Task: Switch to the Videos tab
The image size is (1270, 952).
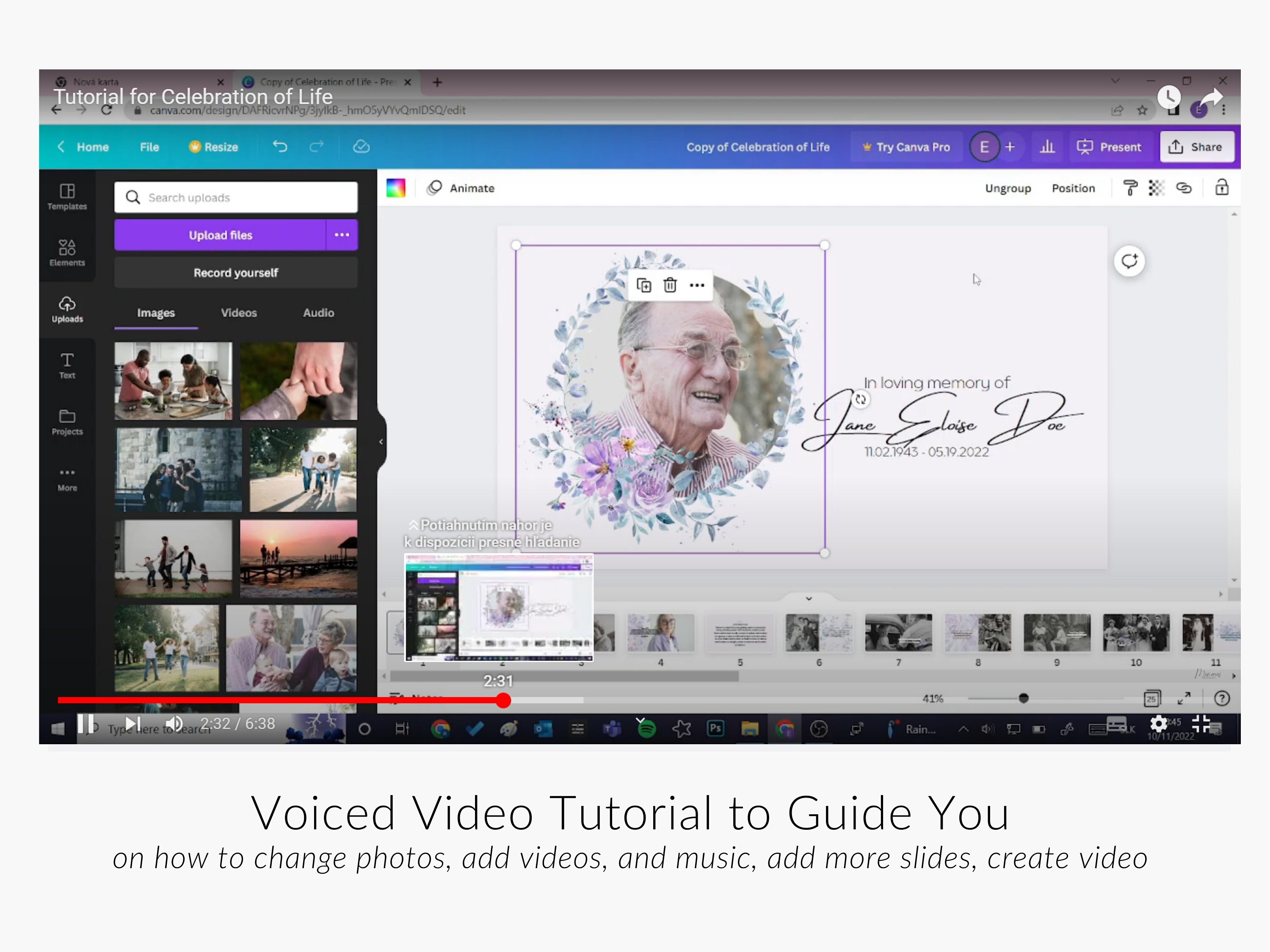Action: coord(239,313)
